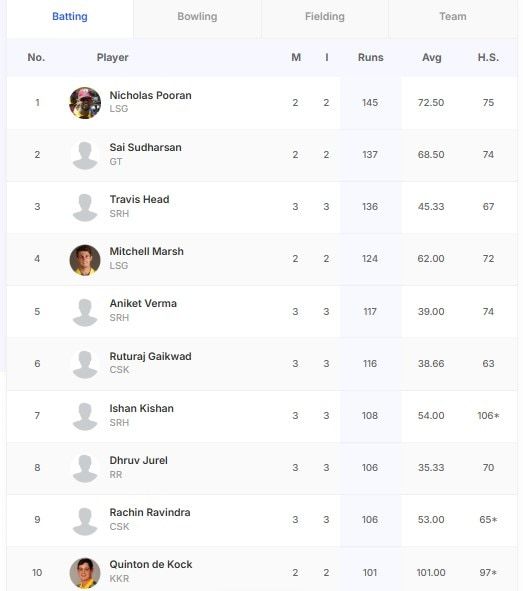Sort by the H.S. column header
The image size is (523, 591).
pos(488,57)
